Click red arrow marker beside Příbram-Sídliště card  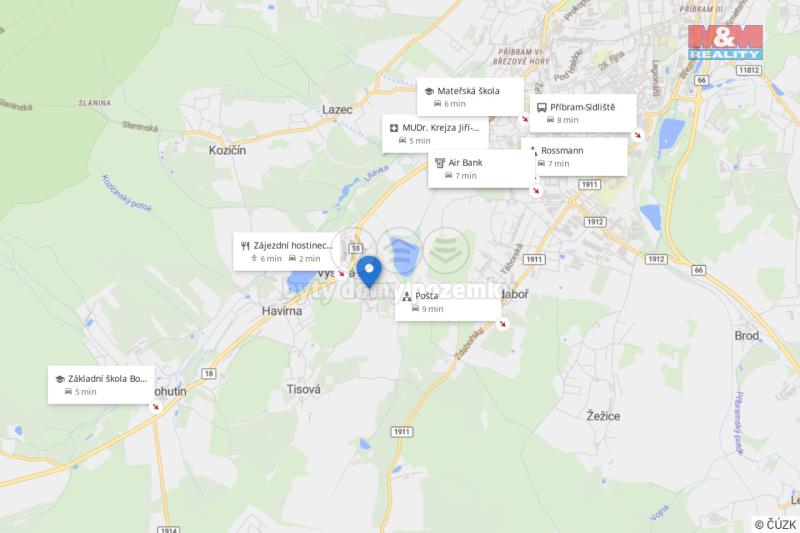(637, 135)
